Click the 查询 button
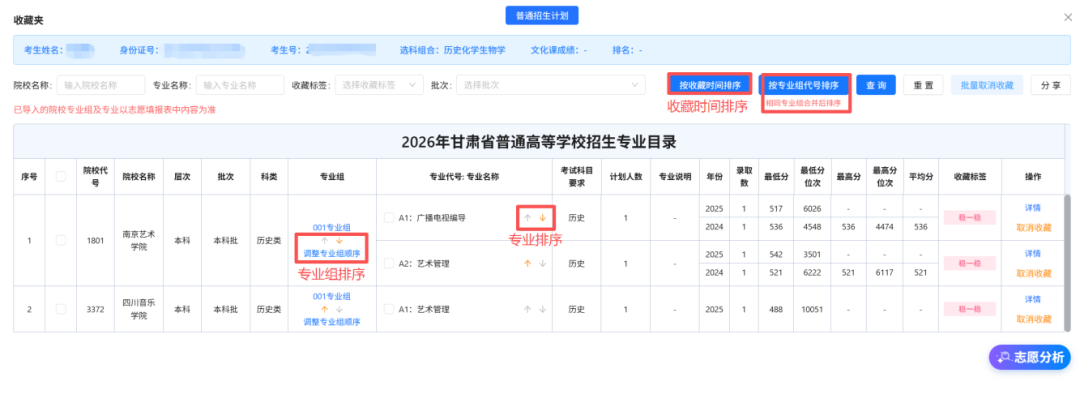1080x403 pixels. pyautogui.click(x=875, y=85)
